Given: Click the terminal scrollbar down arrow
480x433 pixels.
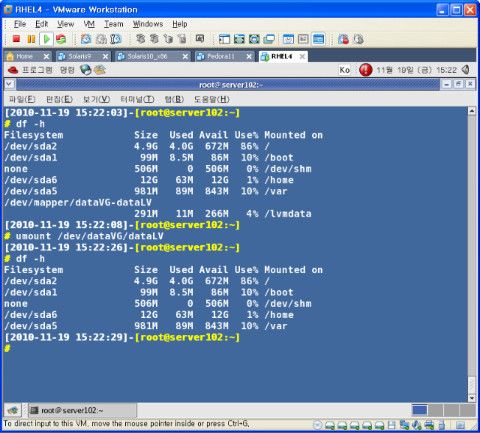Looking at the screenshot, I should point(472,398).
